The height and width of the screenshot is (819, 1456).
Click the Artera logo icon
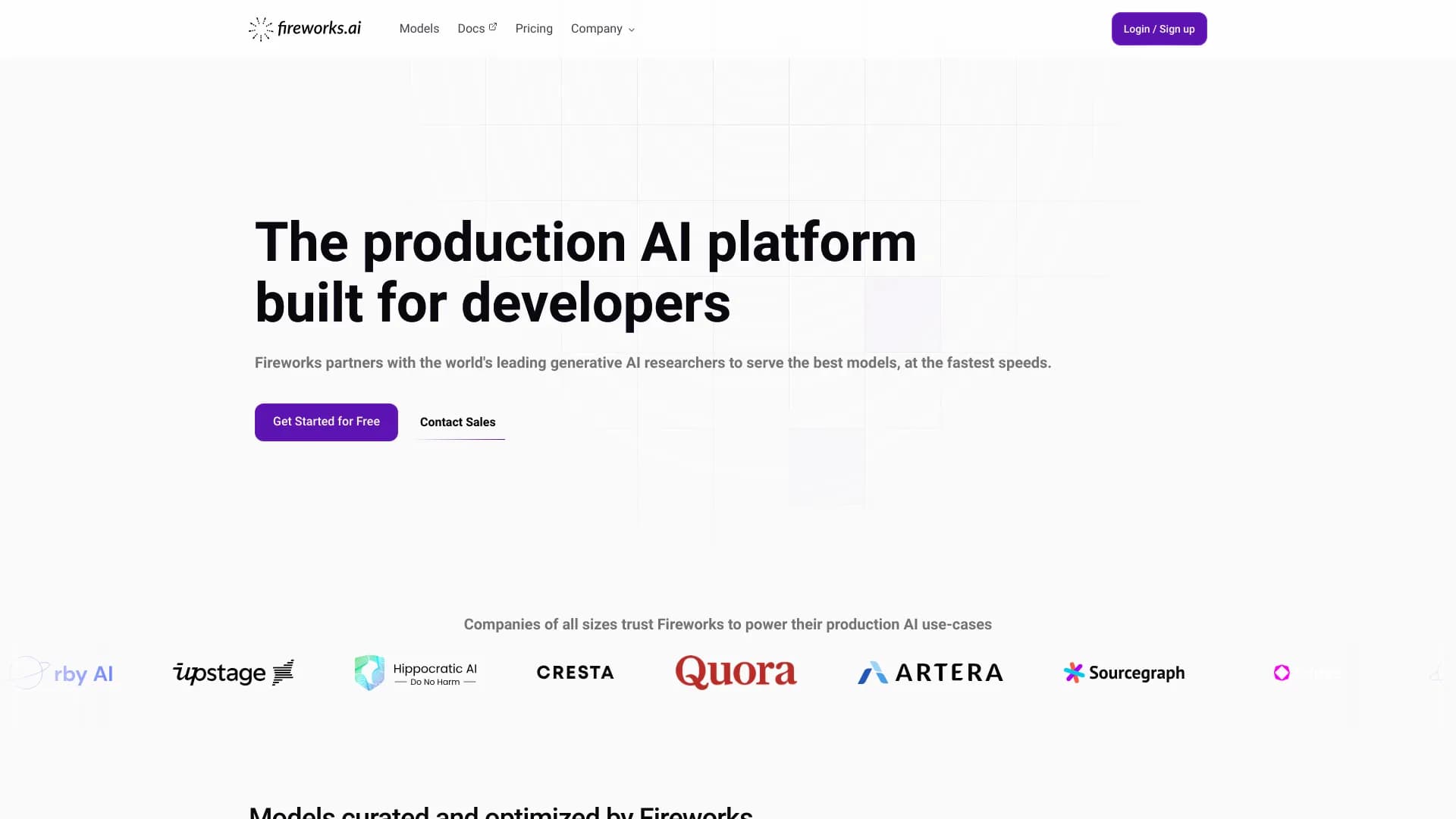[872, 673]
